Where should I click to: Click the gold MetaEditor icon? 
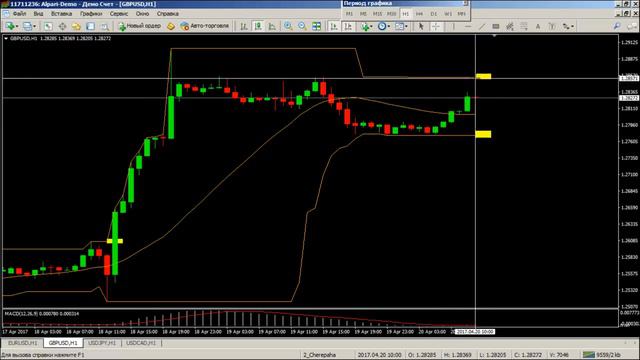(x=171, y=26)
